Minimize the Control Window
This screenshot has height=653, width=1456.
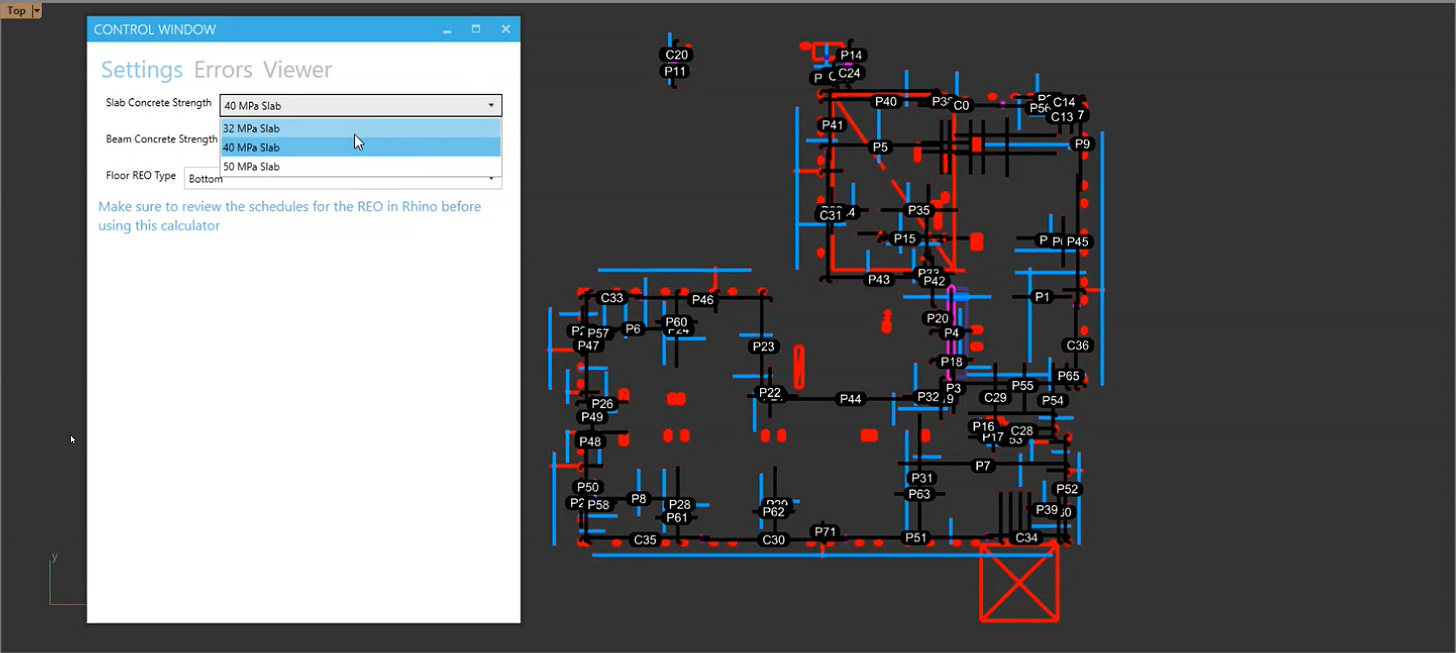pos(448,30)
